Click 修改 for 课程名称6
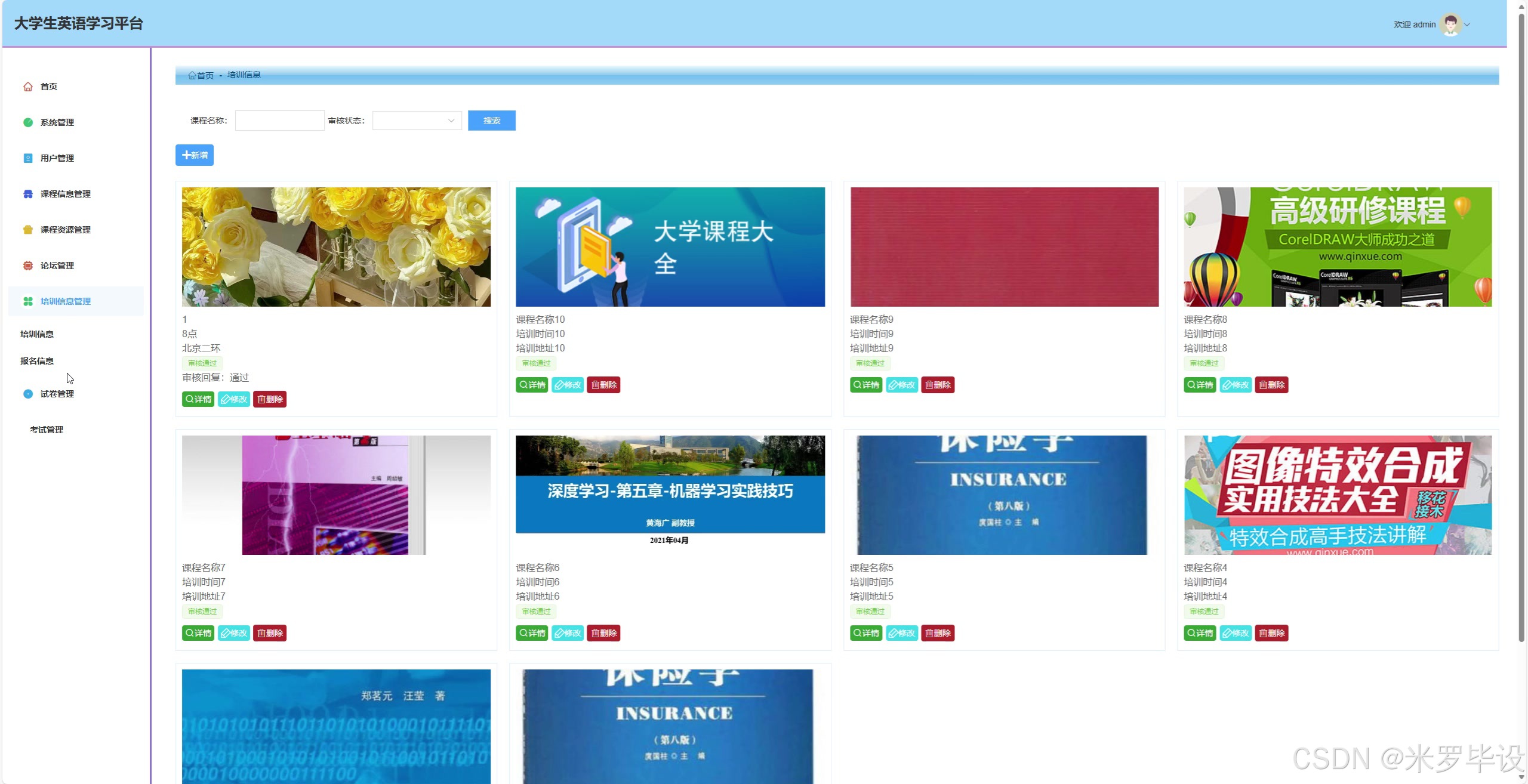This screenshot has width=1528, height=784. tap(568, 634)
